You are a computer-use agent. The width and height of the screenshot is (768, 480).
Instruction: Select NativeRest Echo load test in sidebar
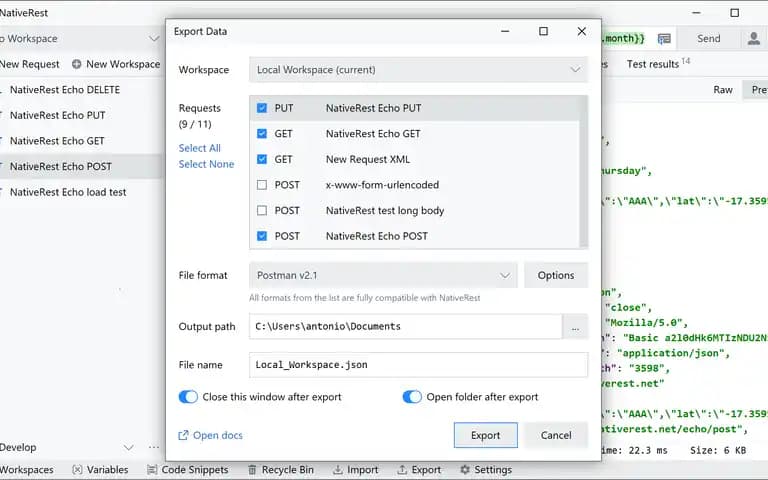click(81, 192)
